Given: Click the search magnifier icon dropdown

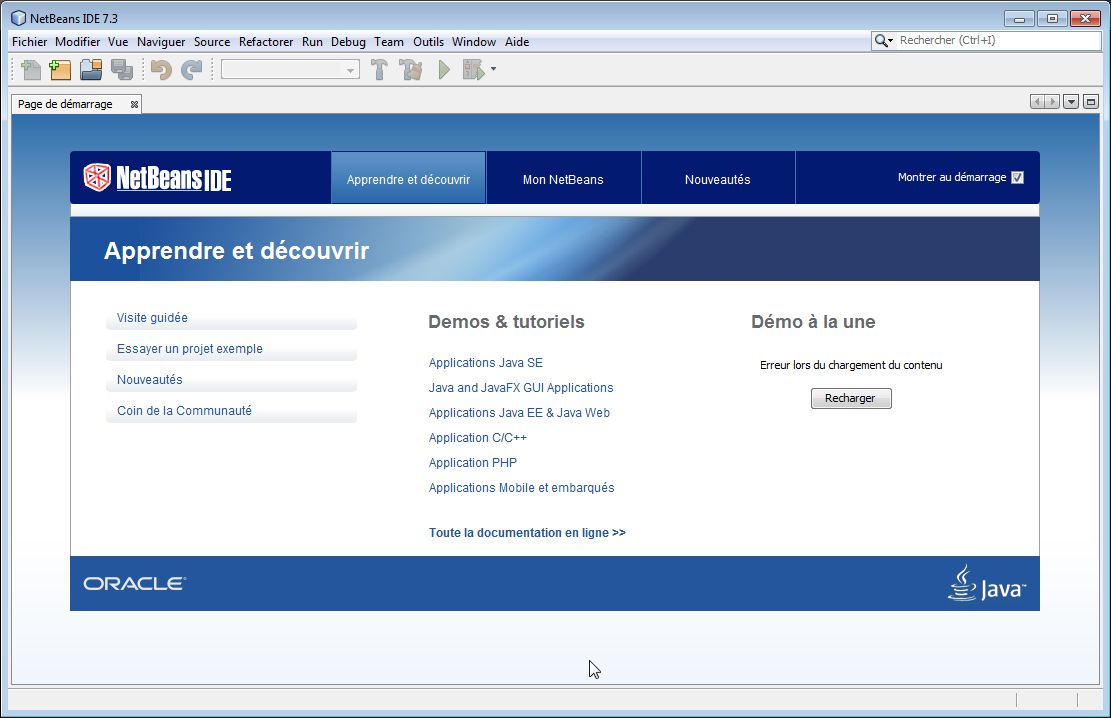Looking at the screenshot, I should click(x=883, y=40).
